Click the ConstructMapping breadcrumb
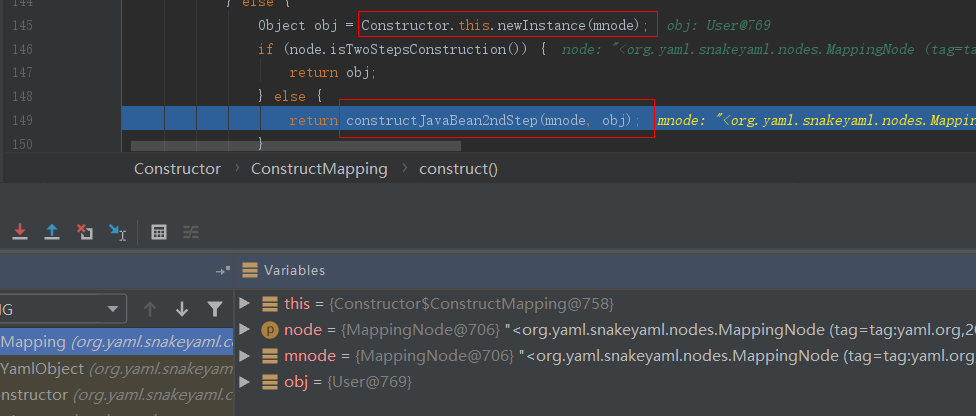 coord(318,169)
